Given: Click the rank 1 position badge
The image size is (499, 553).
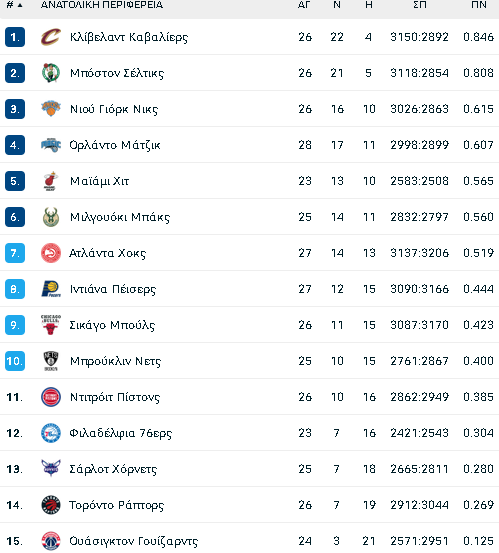Looking at the screenshot, I should pyautogui.click(x=15, y=37).
